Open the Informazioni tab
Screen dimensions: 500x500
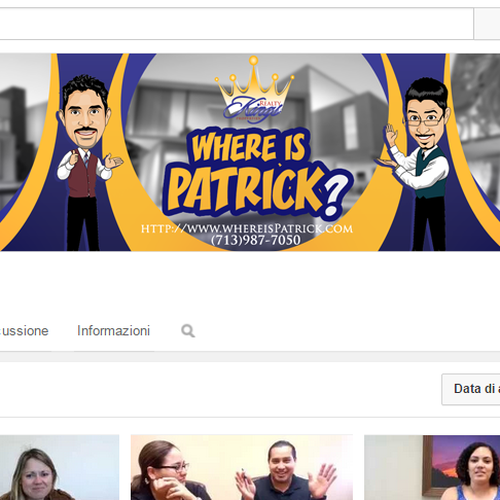click(x=114, y=331)
